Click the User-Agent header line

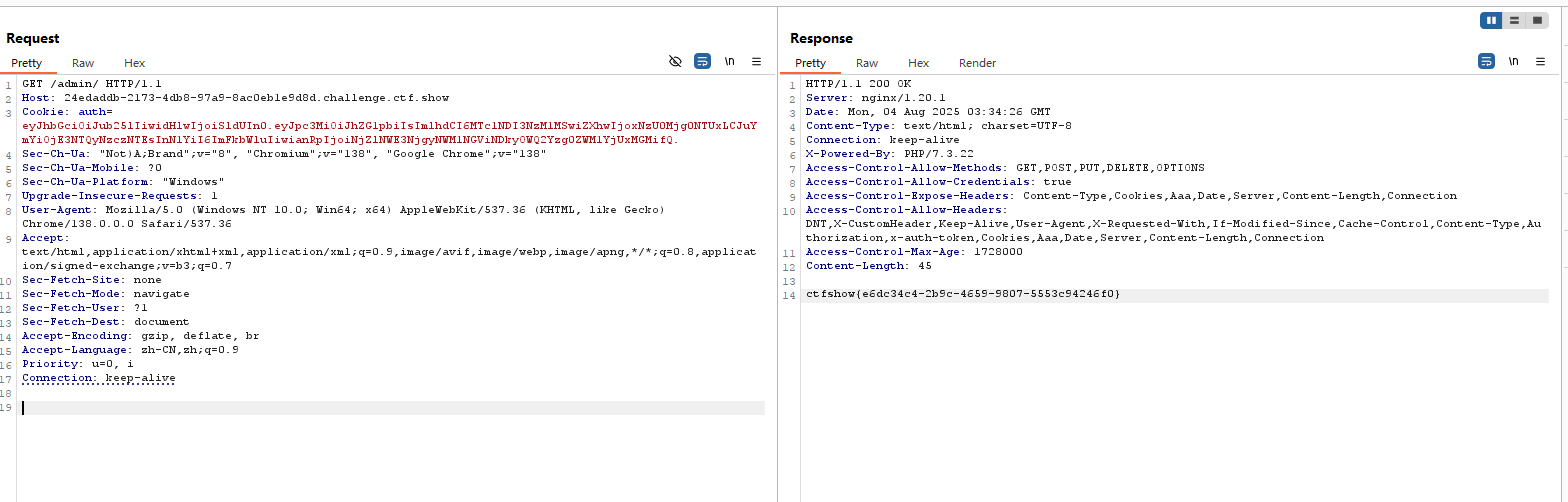(x=343, y=217)
